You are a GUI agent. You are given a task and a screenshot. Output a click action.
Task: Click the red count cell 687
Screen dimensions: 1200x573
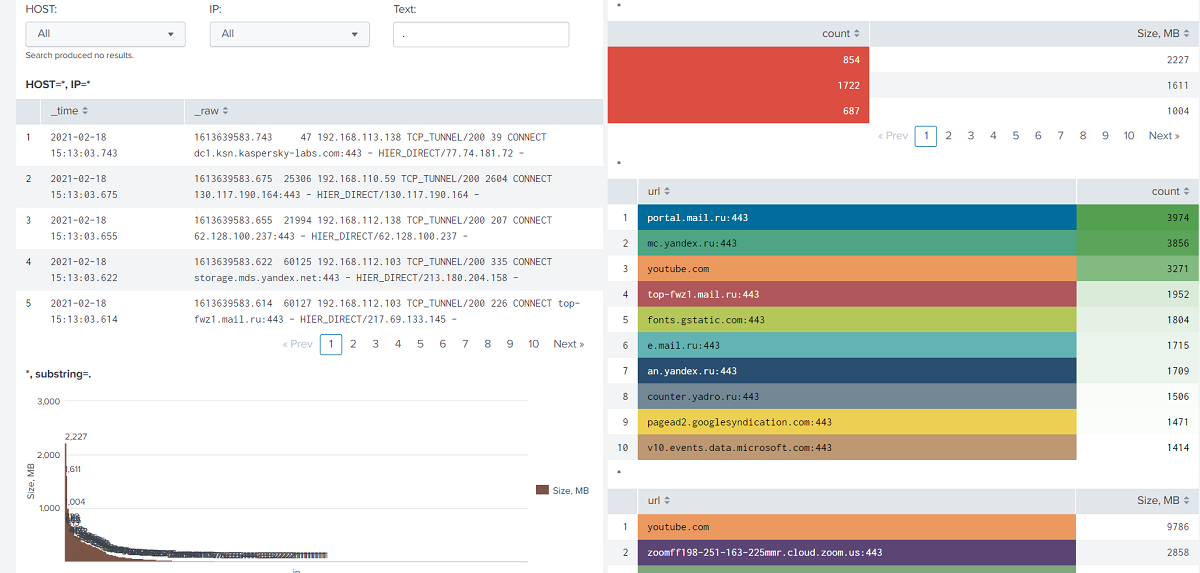point(738,111)
